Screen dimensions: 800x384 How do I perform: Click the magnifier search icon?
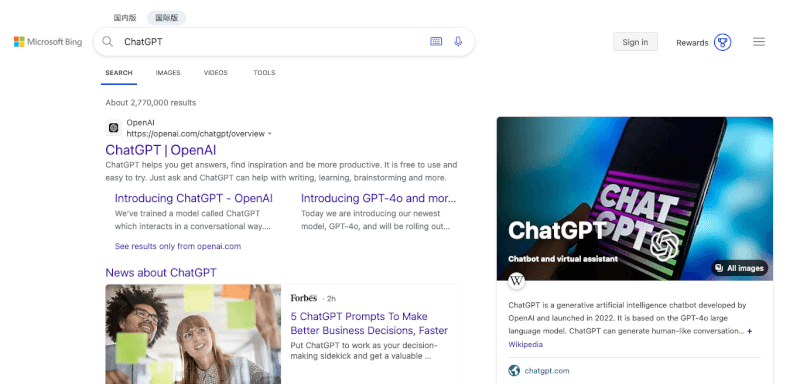click(x=107, y=42)
